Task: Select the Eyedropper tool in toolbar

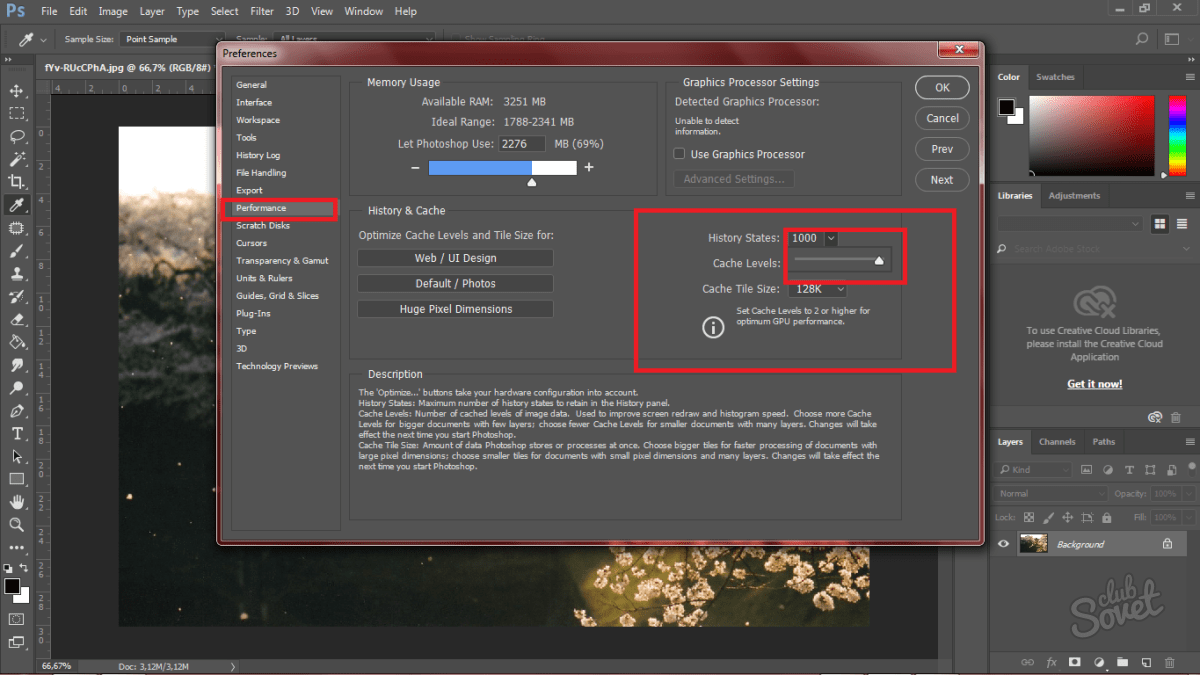Action: [x=17, y=205]
